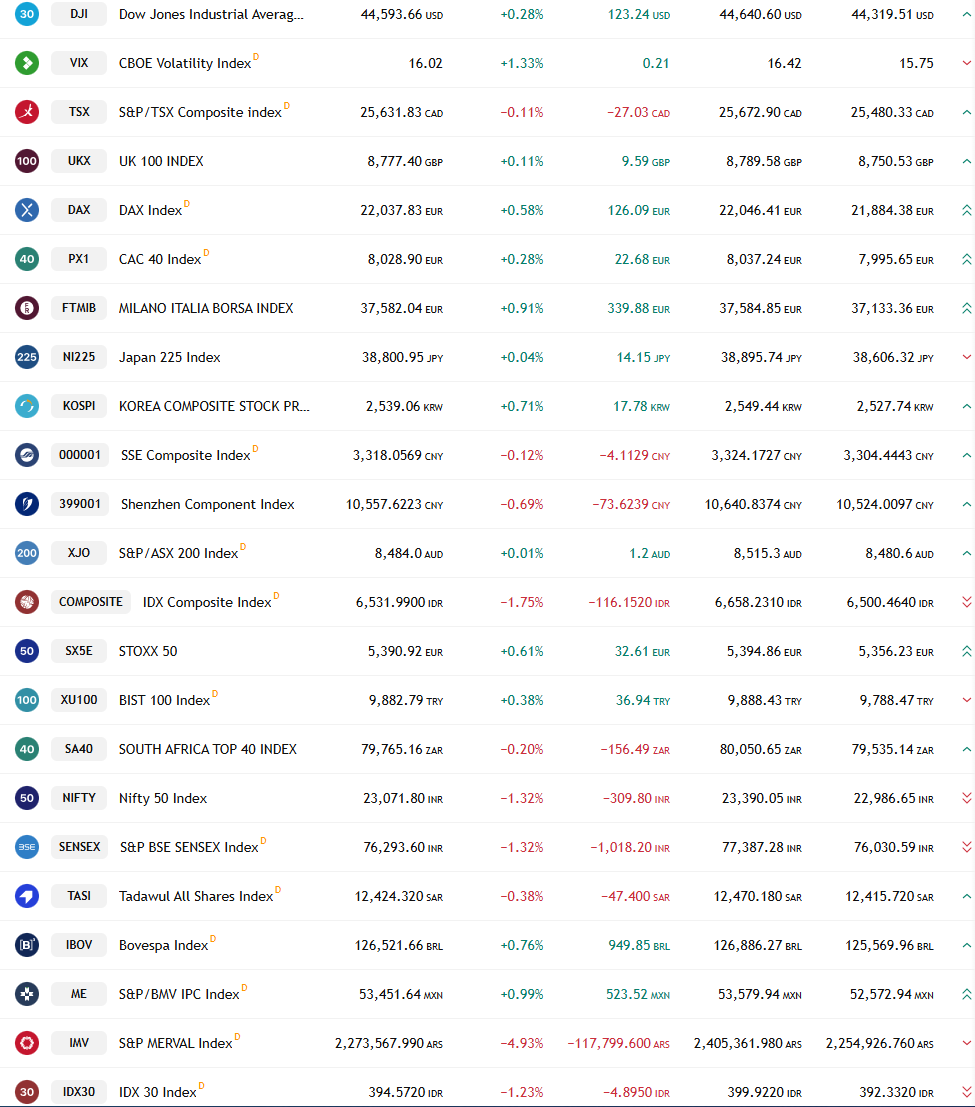Click the sell arrow in the VIX row
This screenshot has width=975, height=1107.
[x=967, y=63]
